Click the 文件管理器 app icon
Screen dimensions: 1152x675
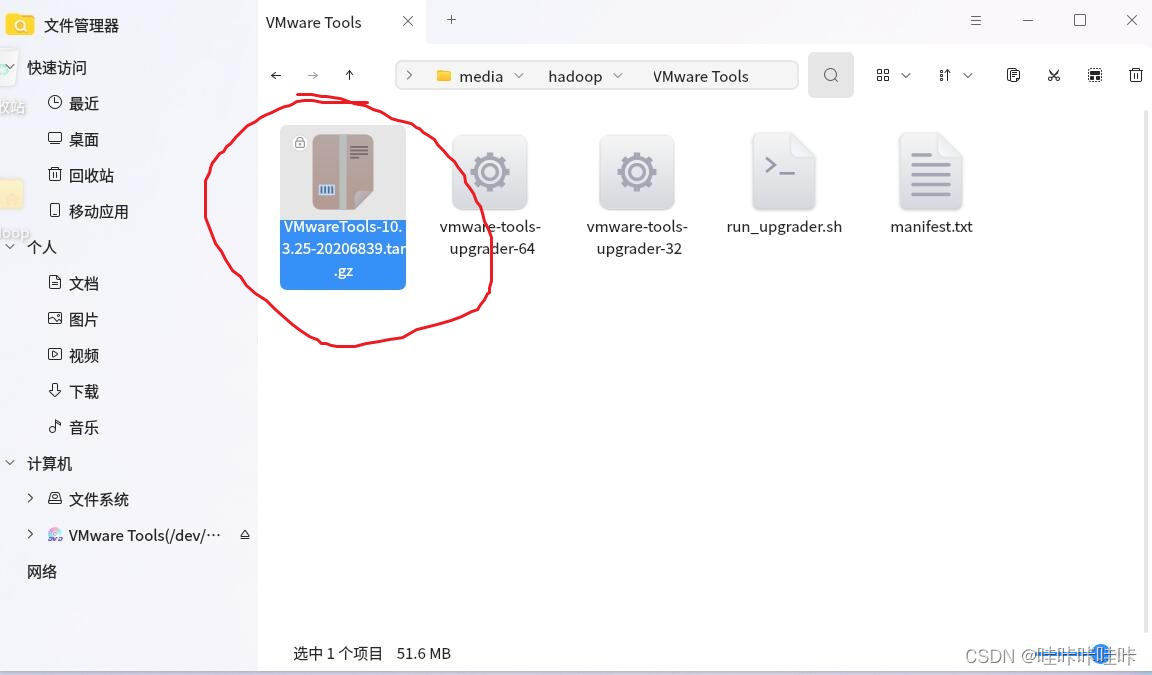20,25
